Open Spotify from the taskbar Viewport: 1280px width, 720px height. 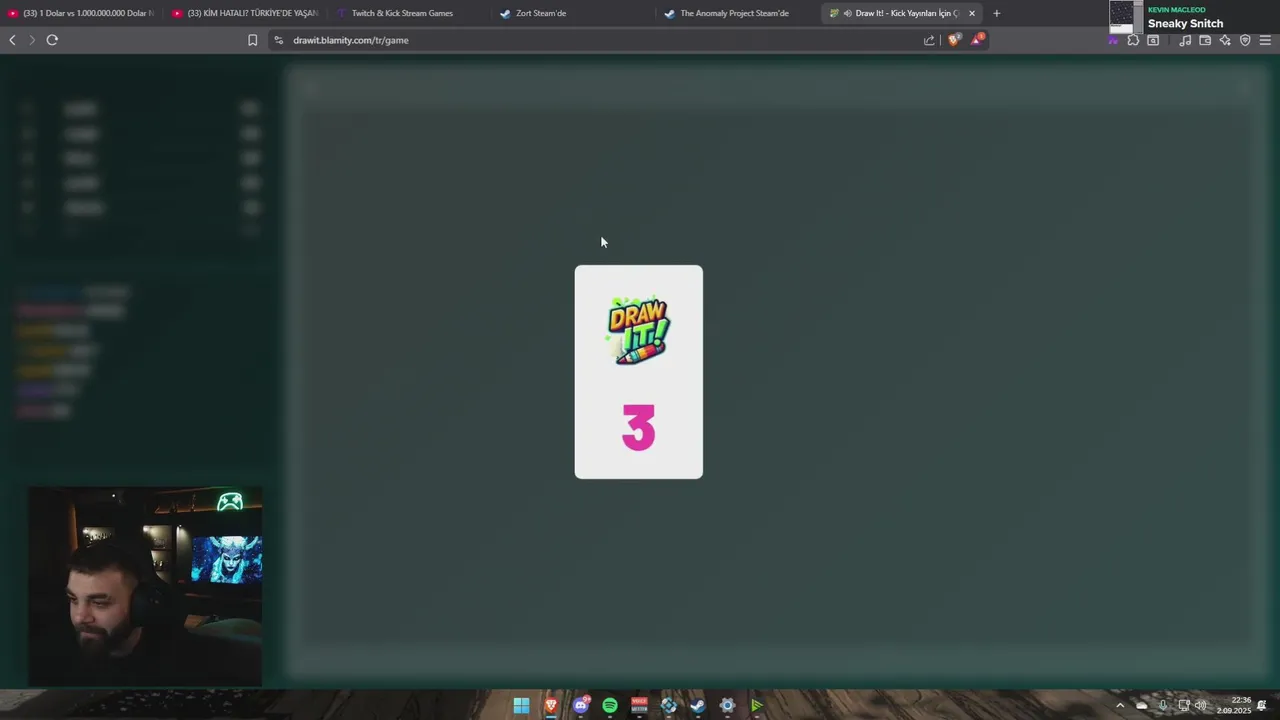coord(610,706)
